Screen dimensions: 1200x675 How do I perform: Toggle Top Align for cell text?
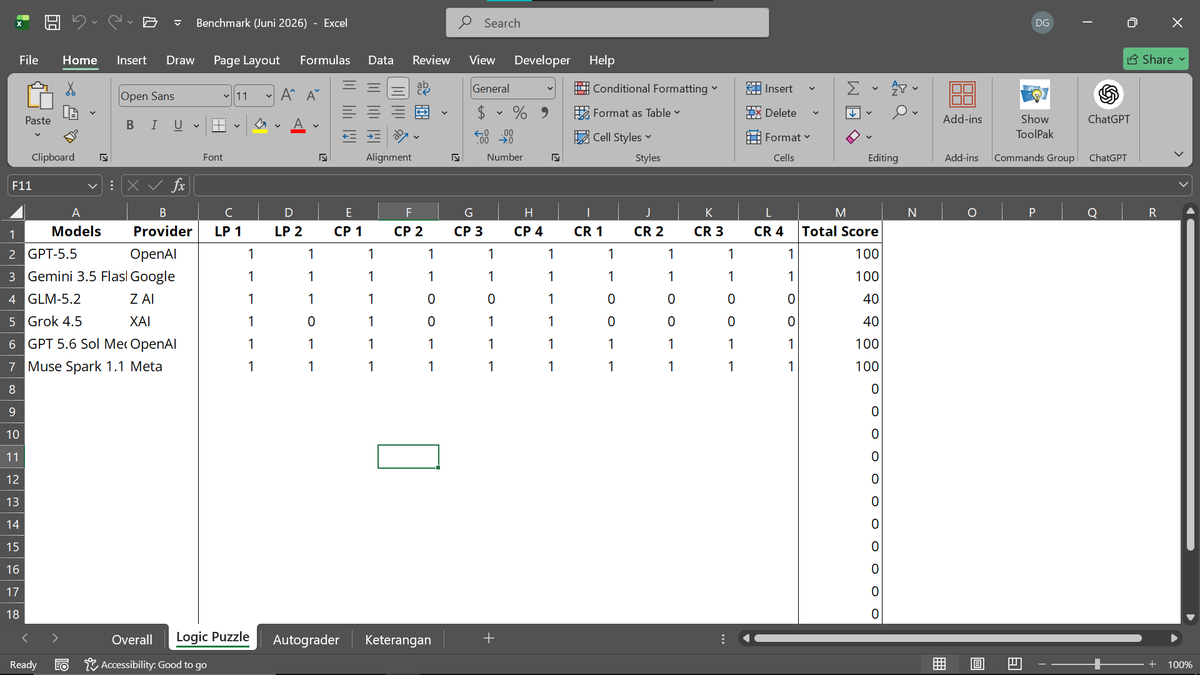[350, 88]
